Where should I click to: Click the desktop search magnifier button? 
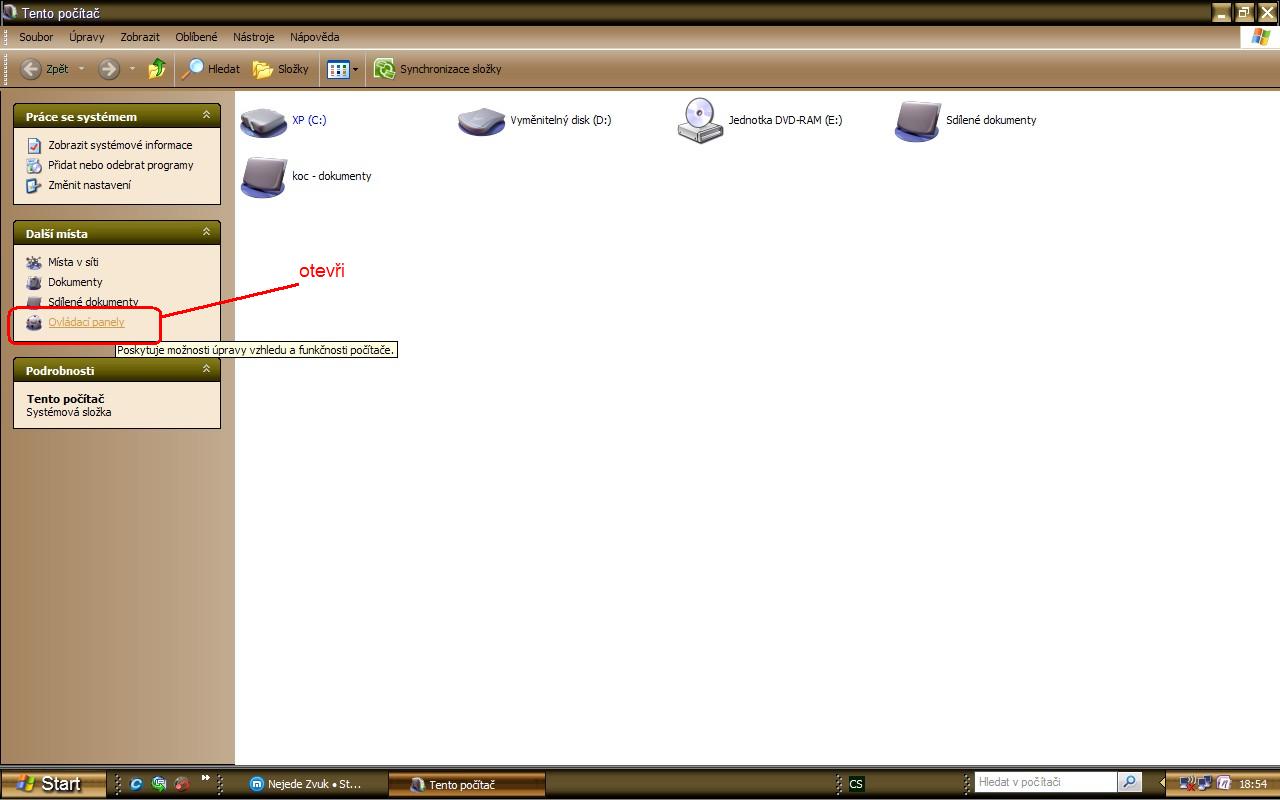click(1129, 782)
